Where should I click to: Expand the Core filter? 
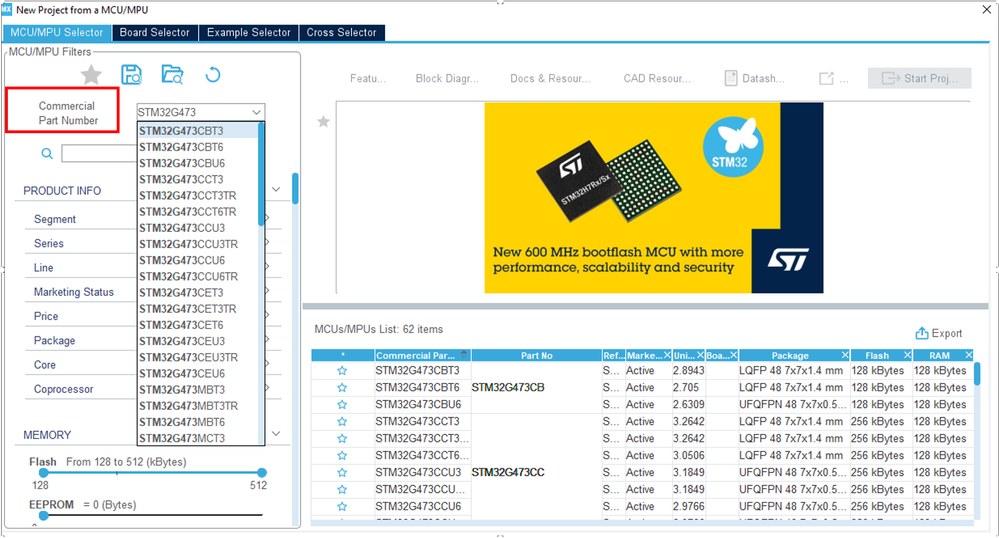coord(45,365)
